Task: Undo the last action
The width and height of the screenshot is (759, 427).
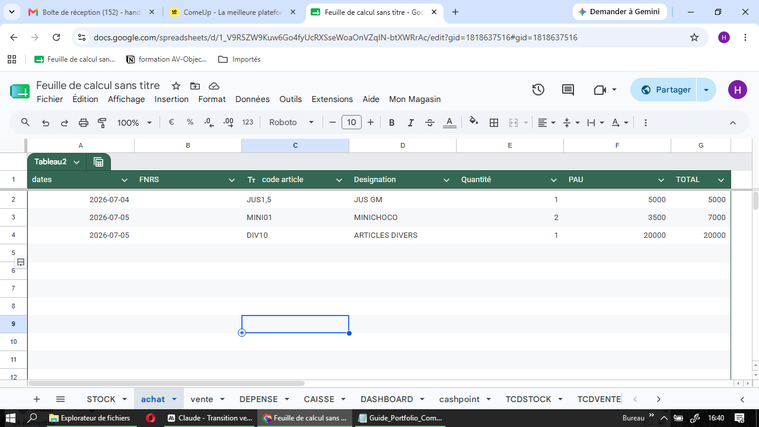Action: (x=46, y=122)
